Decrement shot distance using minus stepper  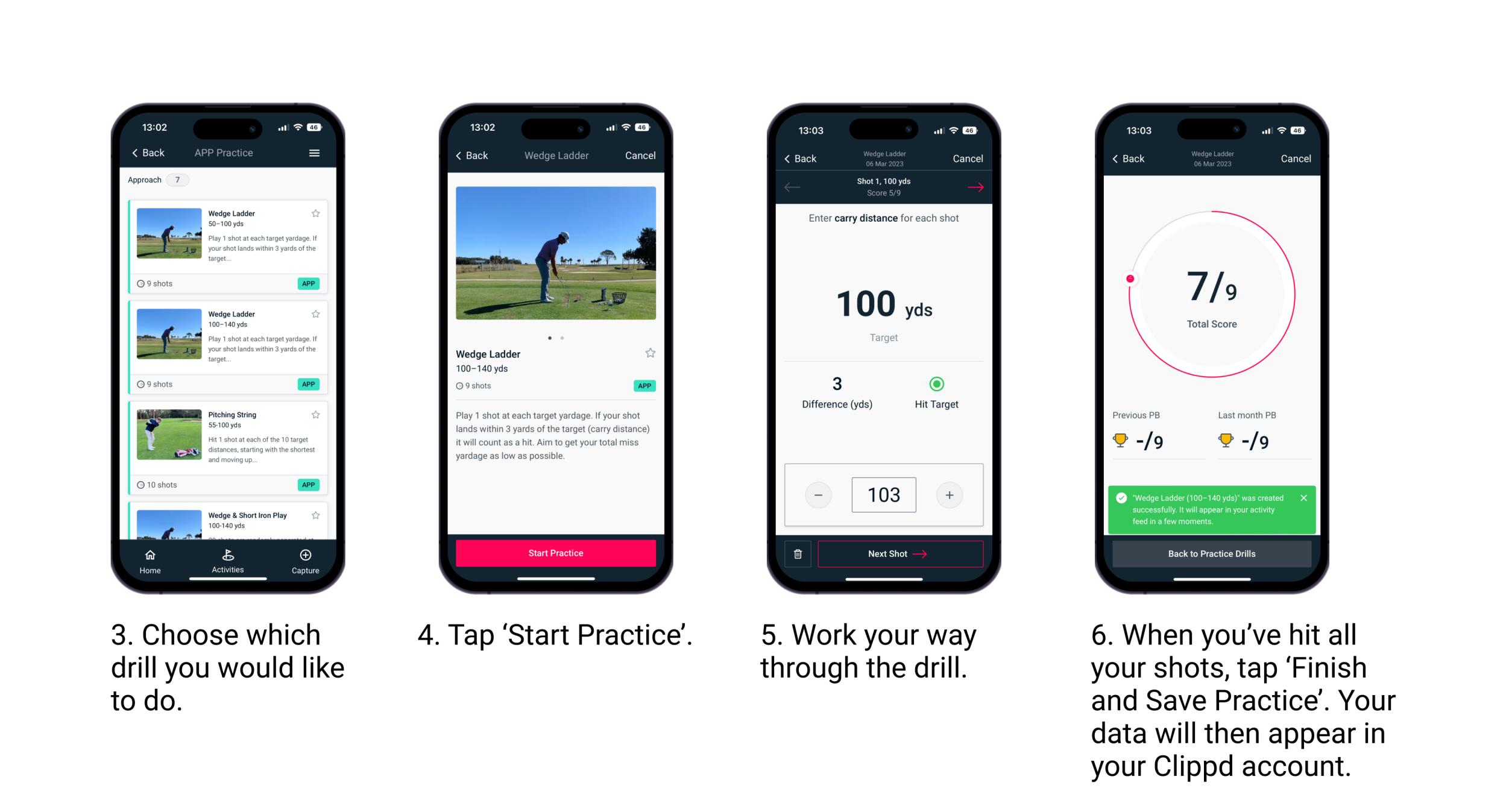tap(817, 494)
